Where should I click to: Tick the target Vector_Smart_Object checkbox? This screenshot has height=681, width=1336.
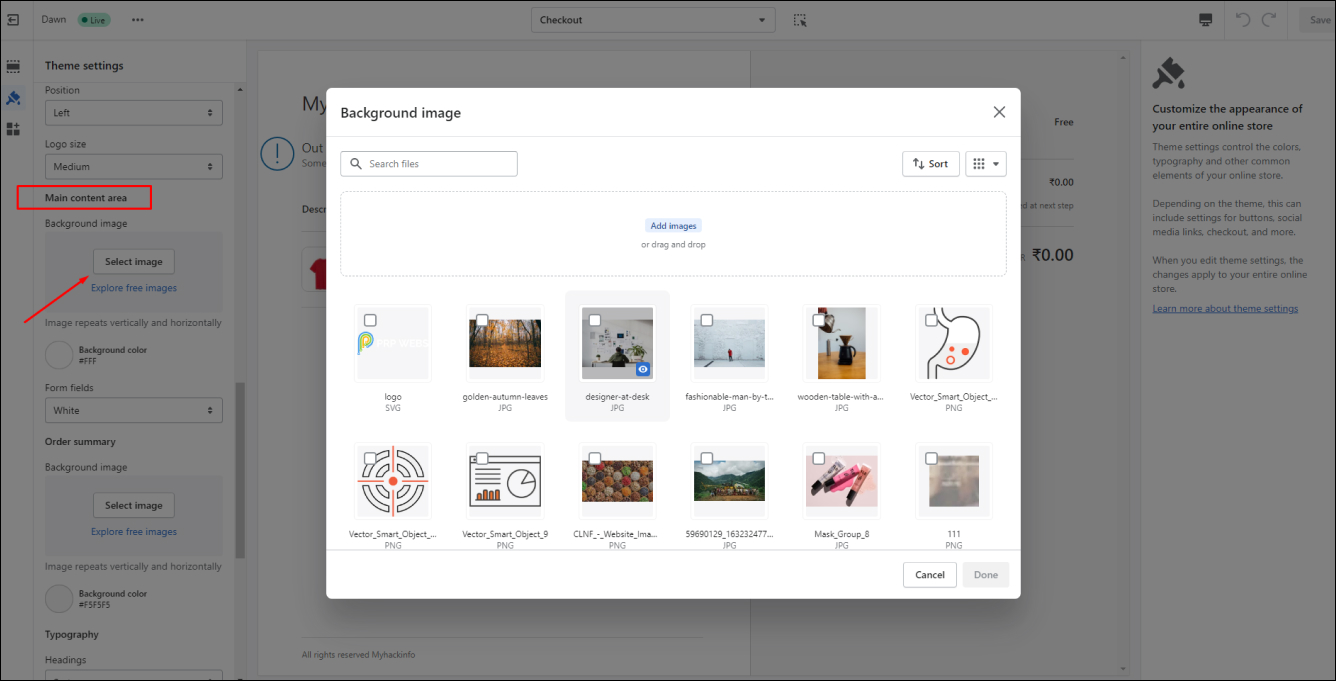(x=370, y=458)
